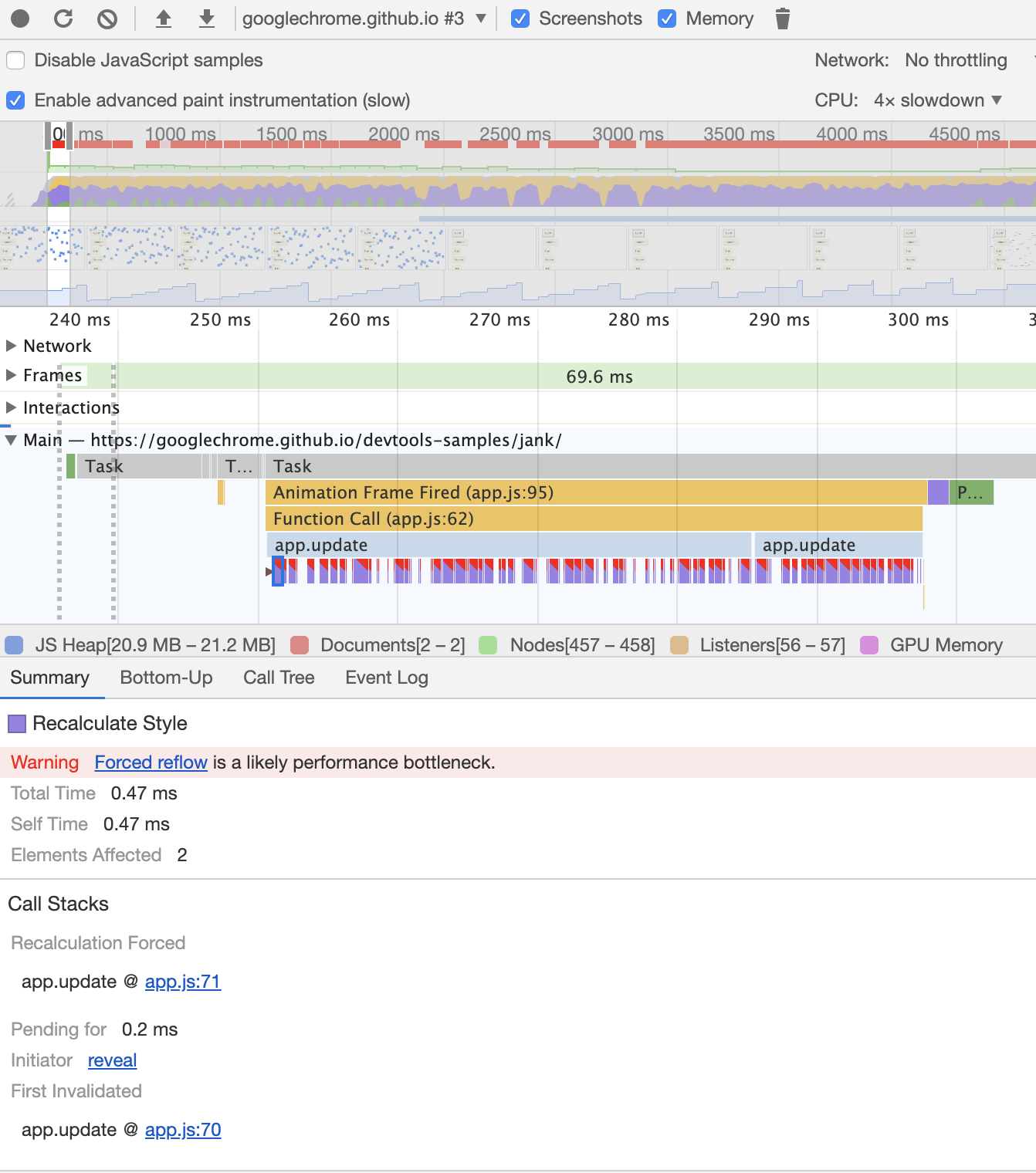1036x1173 pixels.
Task: Click the Initiator reveal link
Action: (112, 1060)
